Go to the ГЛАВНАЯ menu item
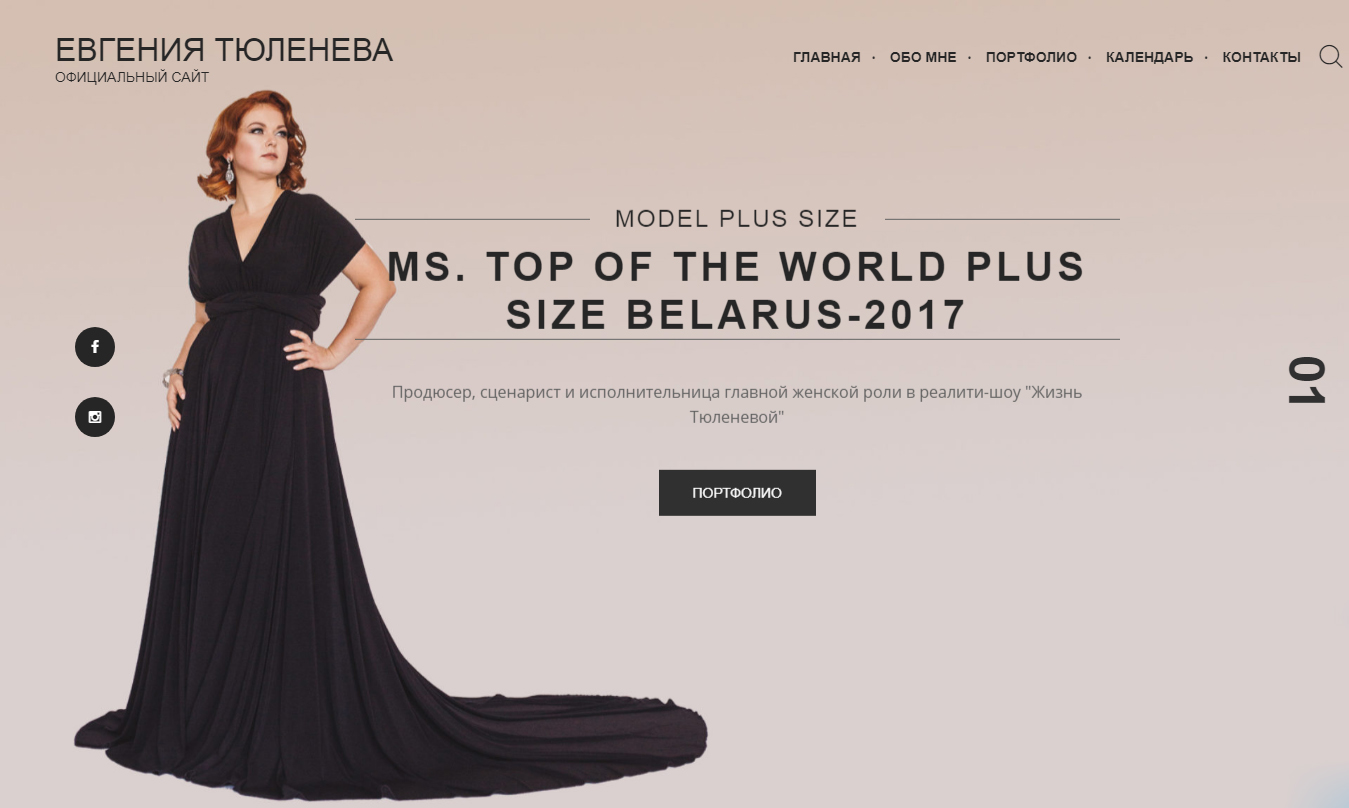Image resolution: width=1349 pixels, height=808 pixels. click(826, 57)
